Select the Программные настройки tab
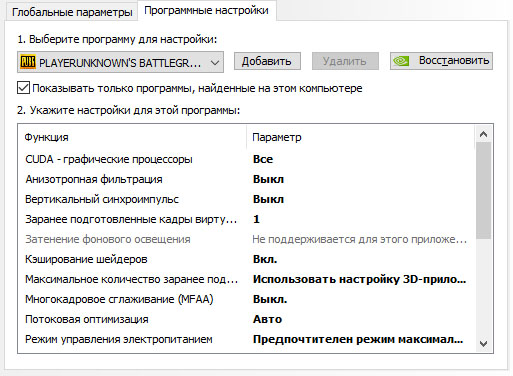Screen dimensions: 513x376 pos(206,10)
